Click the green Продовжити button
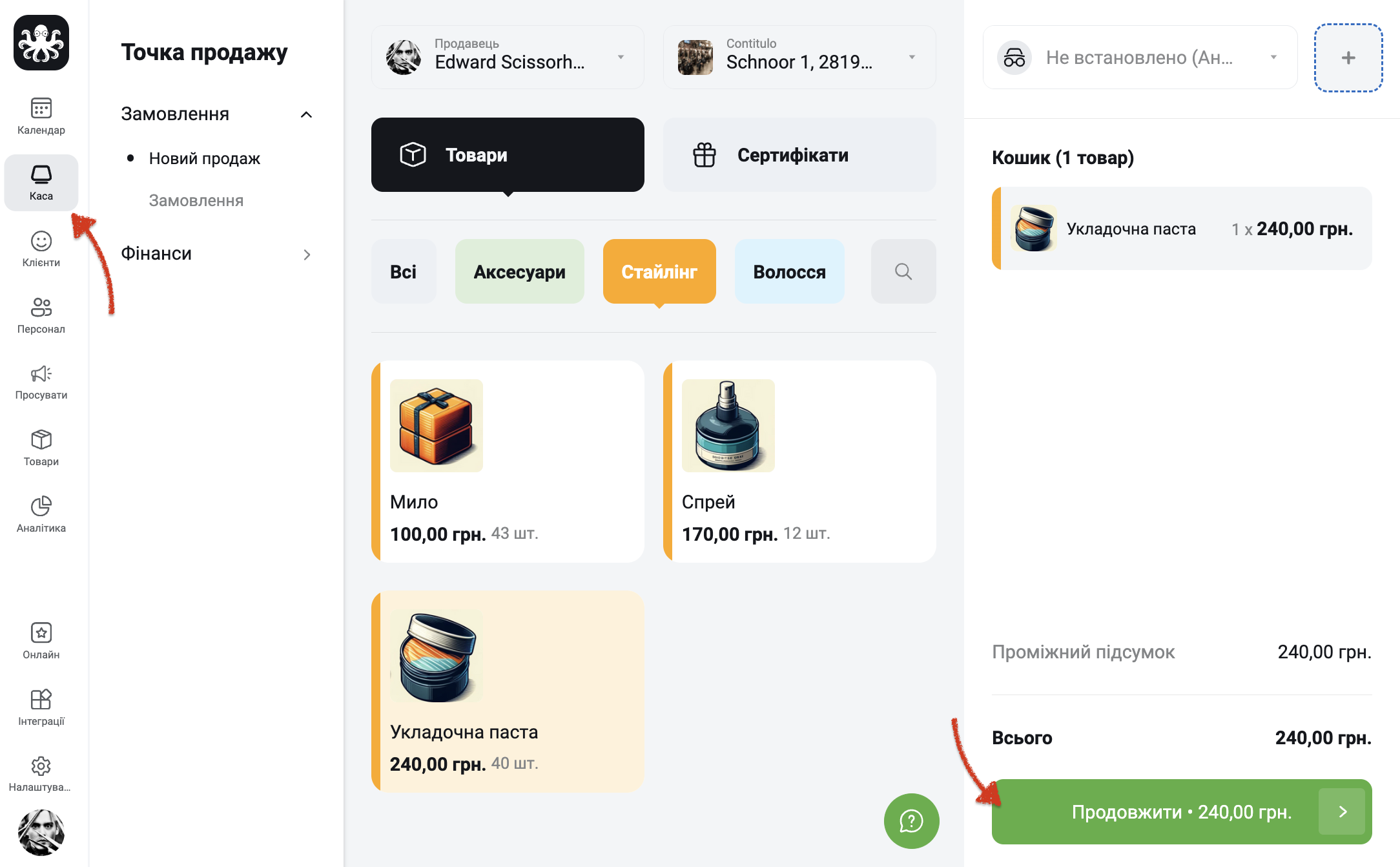The width and height of the screenshot is (1400, 867). pyautogui.click(x=1182, y=812)
